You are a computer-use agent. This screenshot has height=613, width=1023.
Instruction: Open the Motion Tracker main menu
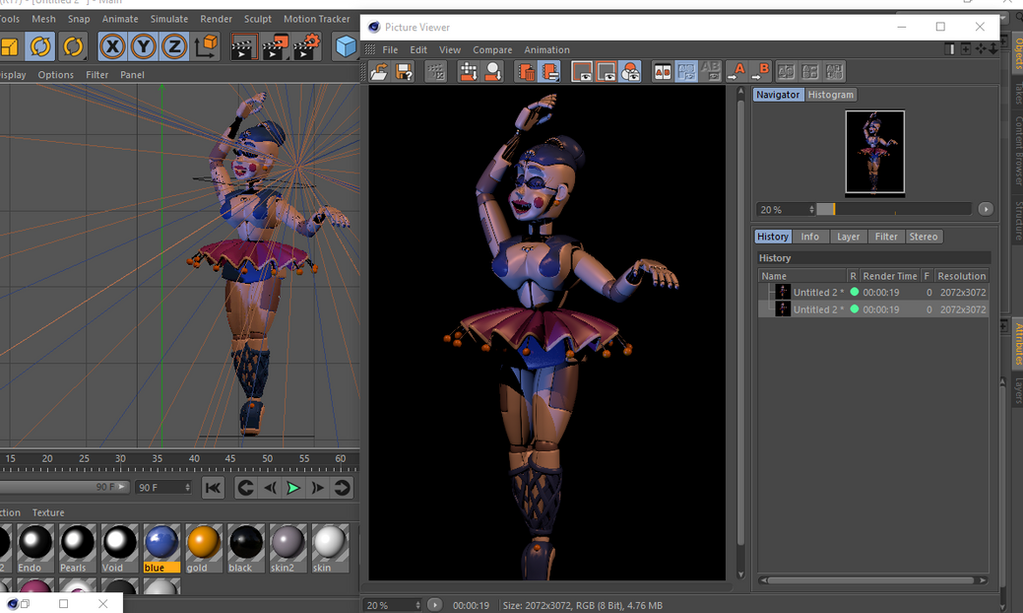point(316,19)
